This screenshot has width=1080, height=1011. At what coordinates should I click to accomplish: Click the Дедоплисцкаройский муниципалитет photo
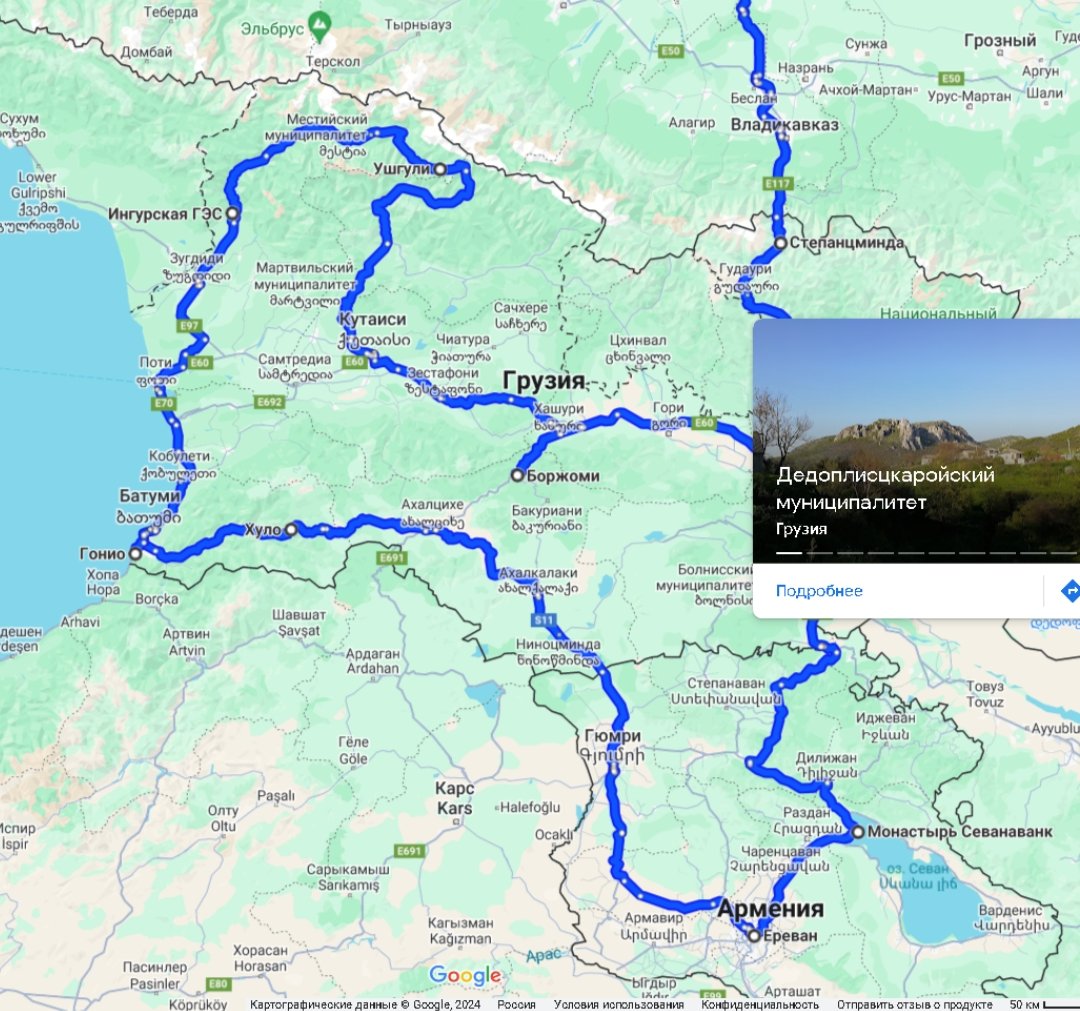(x=916, y=441)
